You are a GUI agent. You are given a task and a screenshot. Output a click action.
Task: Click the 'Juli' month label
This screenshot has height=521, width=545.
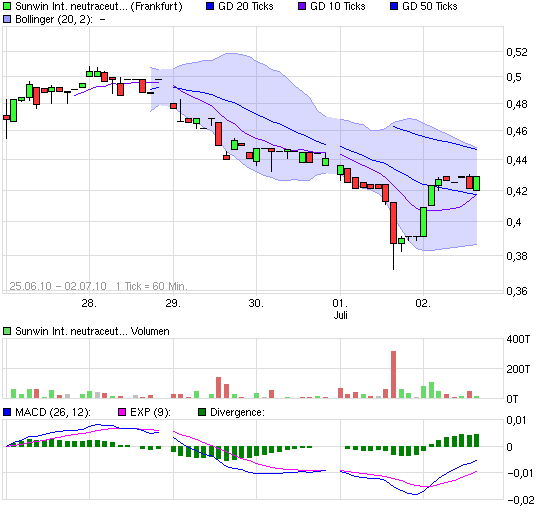341,315
